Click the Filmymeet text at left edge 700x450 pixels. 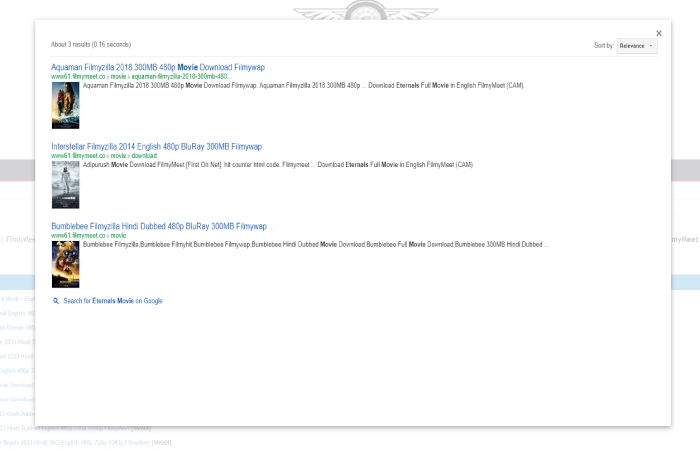point(16,240)
